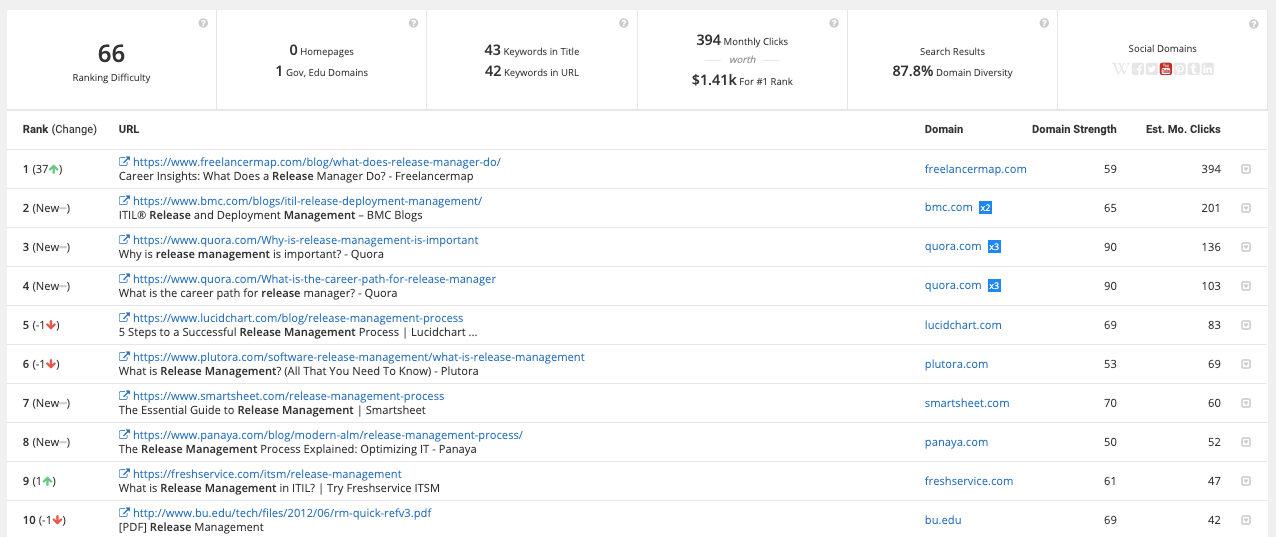Sort by Domain Strength column header

(1074, 129)
